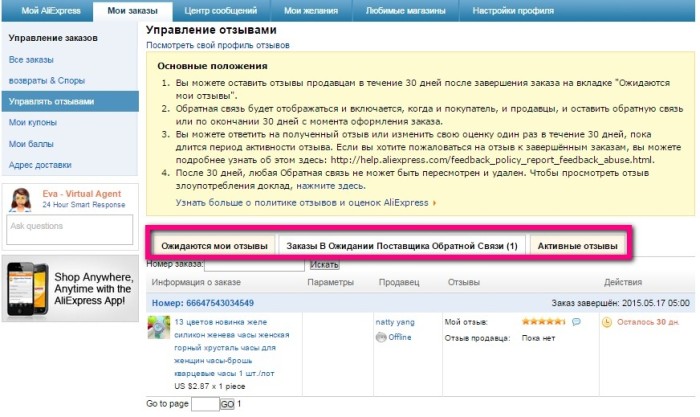700x417 pixels.
Task: Select Управлять отзывами sidebar item
Action: 70,101
